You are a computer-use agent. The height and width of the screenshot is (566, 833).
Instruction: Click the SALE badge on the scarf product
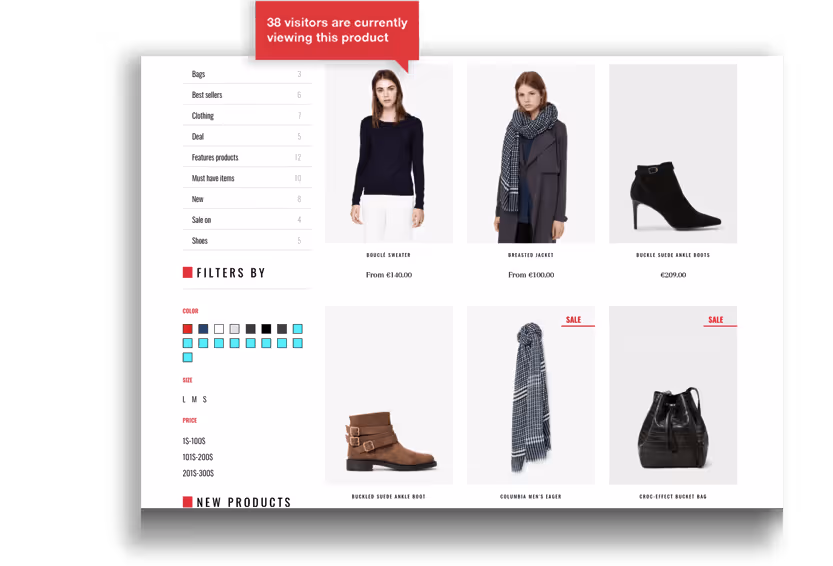(574, 319)
